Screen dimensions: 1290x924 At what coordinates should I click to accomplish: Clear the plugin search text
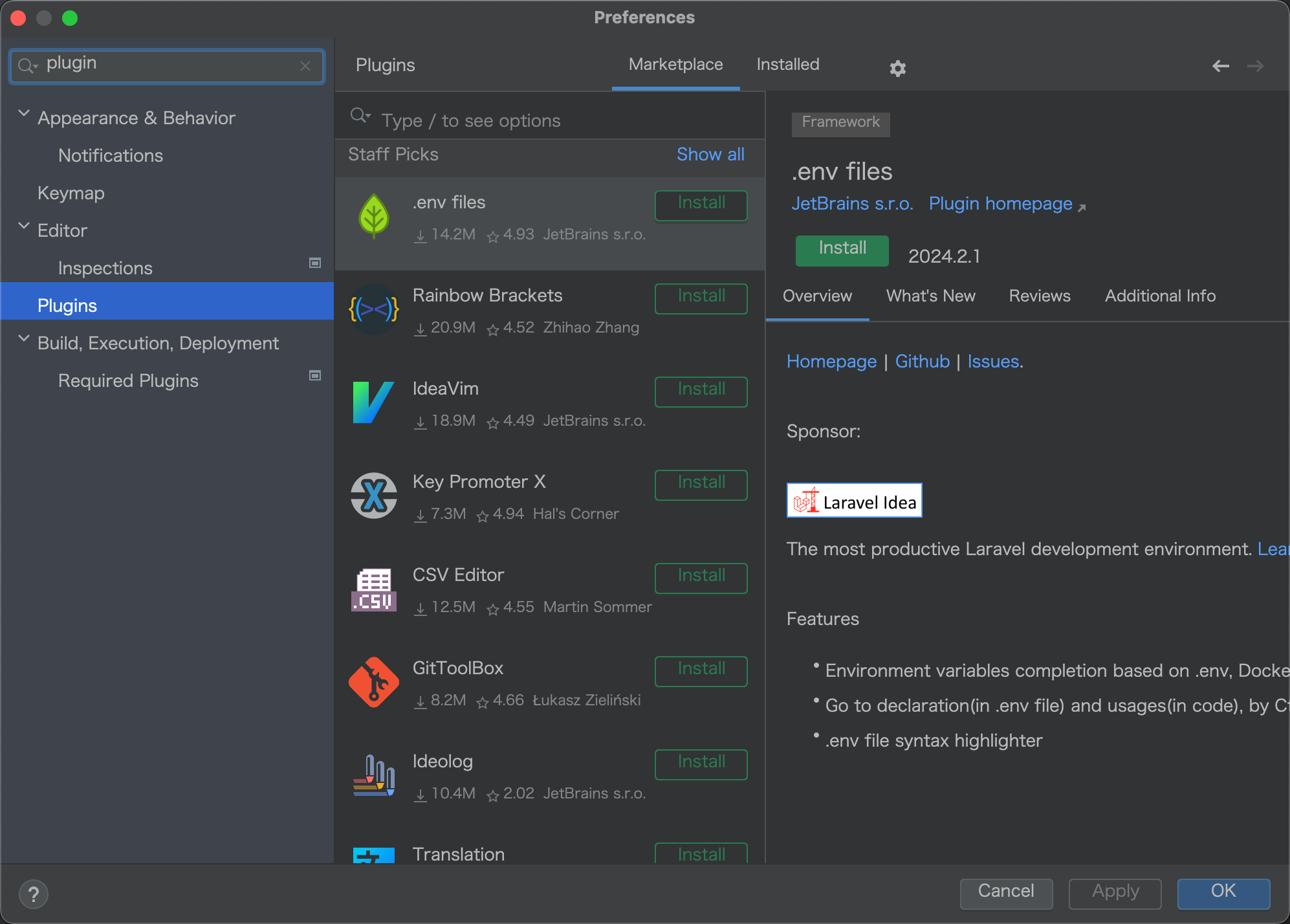pyautogui.click(x=305, y=66)
